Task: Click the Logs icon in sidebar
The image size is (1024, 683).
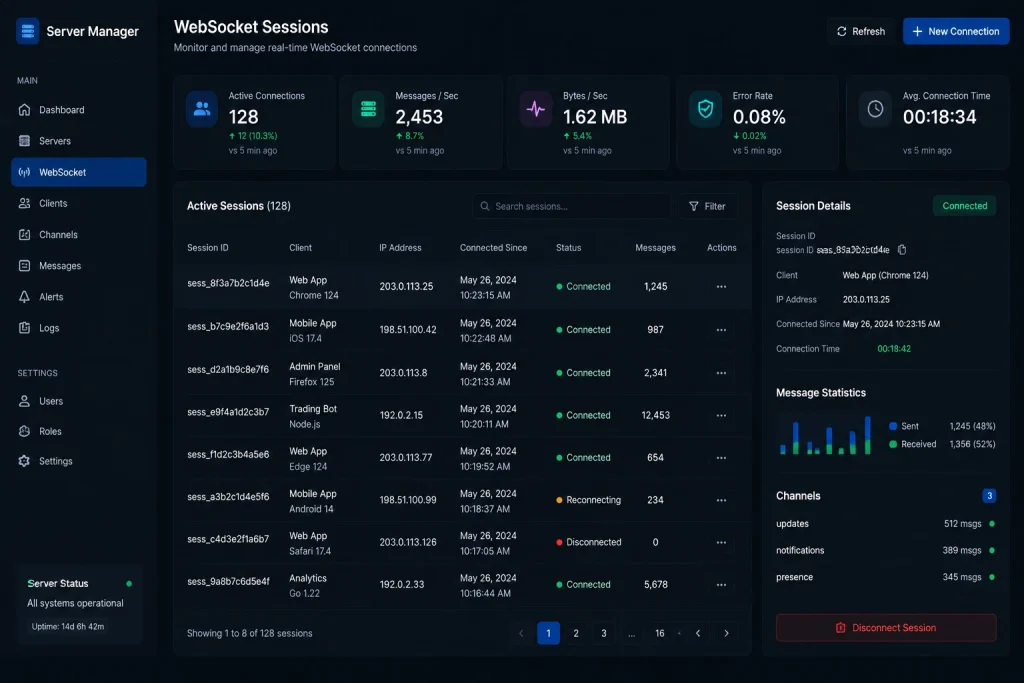Action: [24, 328]
